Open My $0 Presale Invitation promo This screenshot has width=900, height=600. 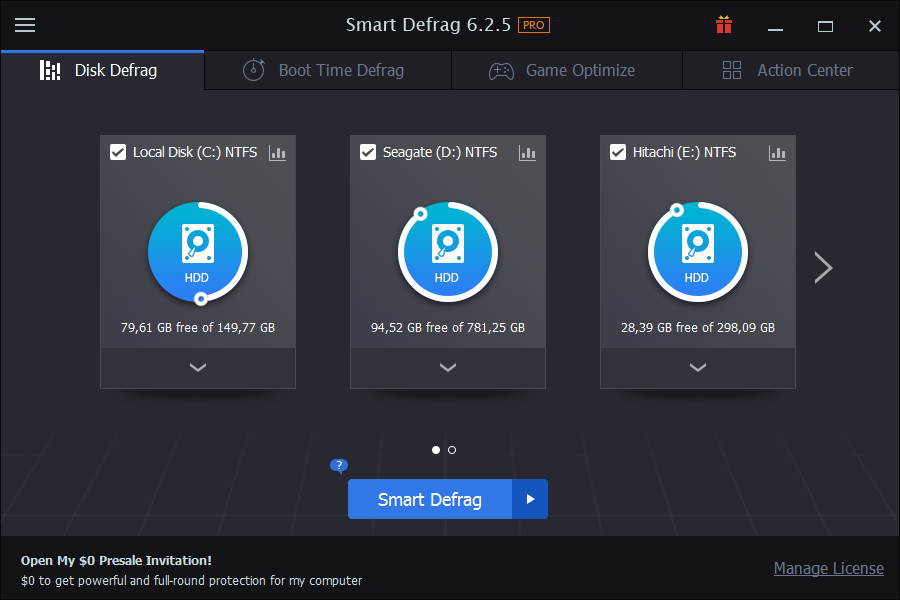(117, 560)
